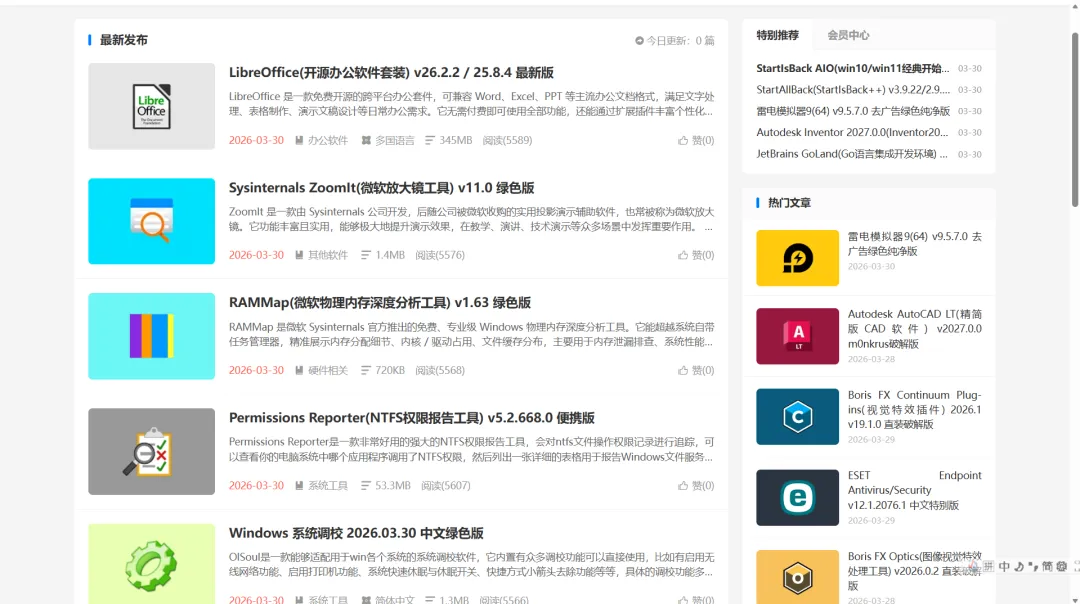Open hot article Autodesk AutoCAD LT v2027.0.0
1080x604 pixels.
915,329
